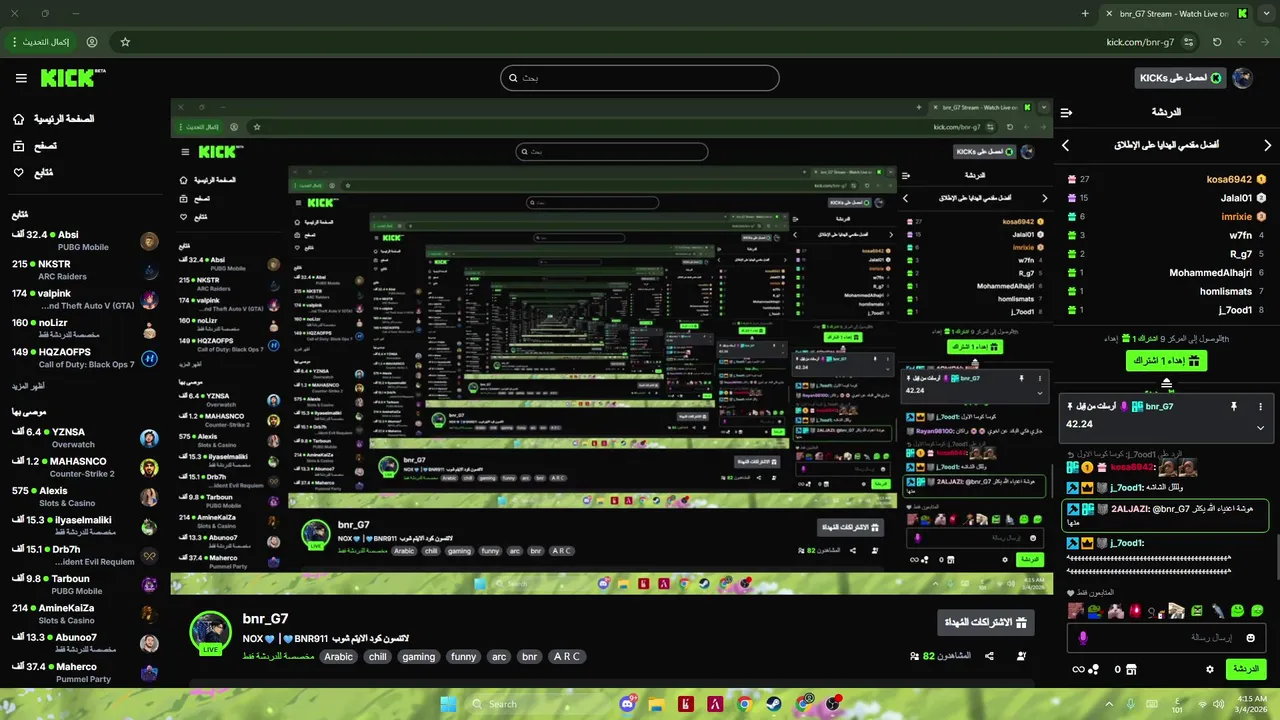1280x720 pixels.
Task: Click the Kick search field
Action: (640, 78)
